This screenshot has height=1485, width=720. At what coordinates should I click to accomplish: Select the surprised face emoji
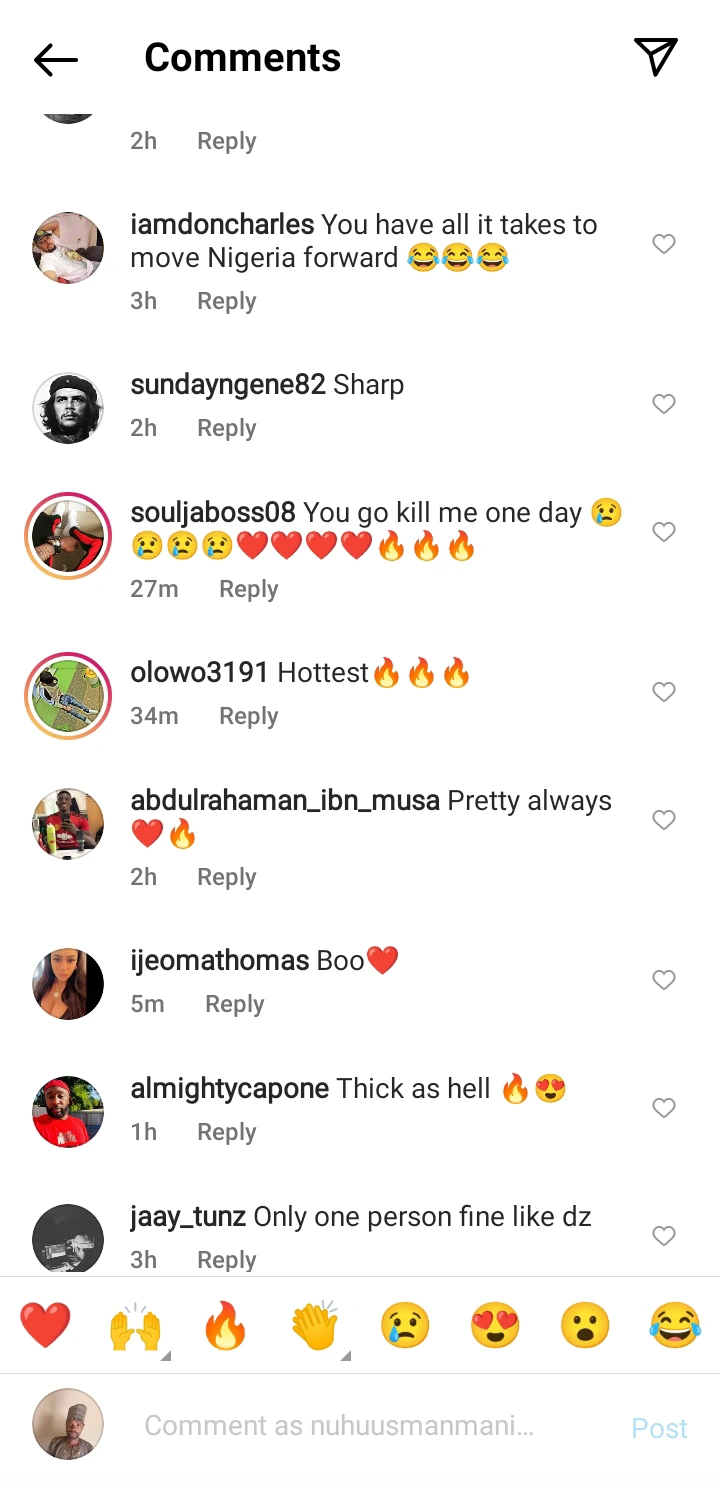tap(584, 1324)
